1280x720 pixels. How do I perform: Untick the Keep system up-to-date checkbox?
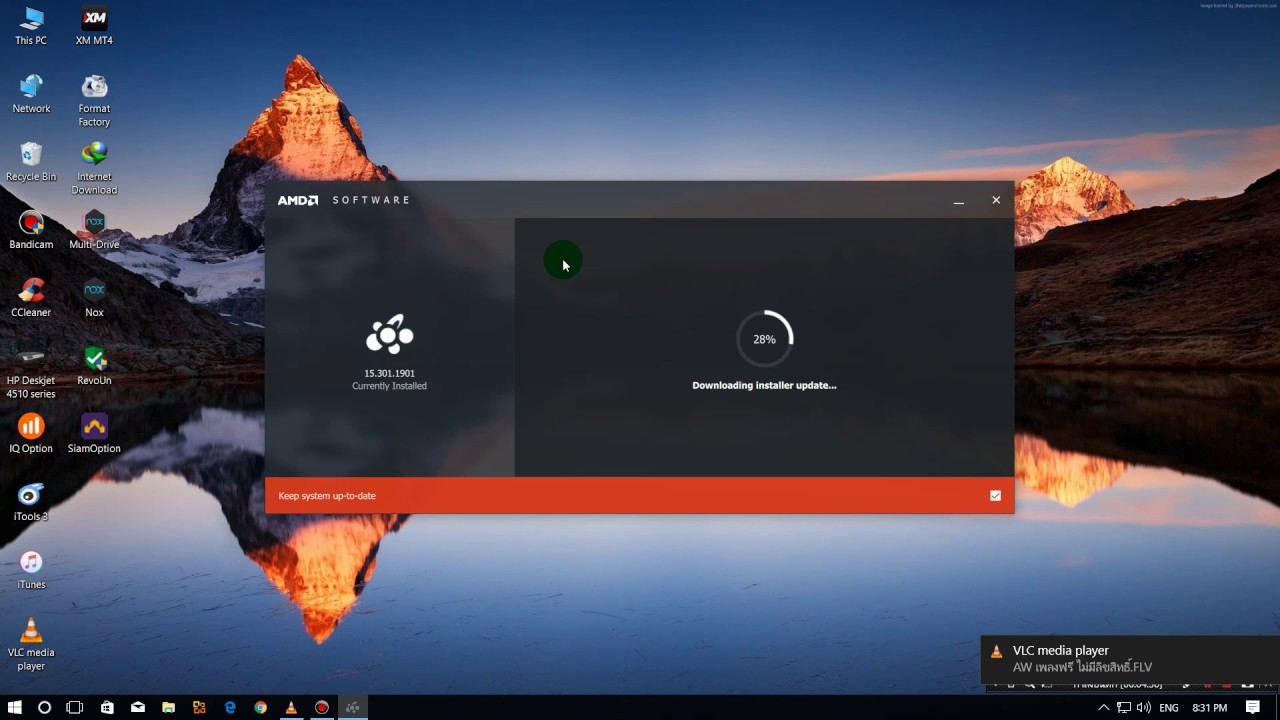pyautogui.click(x=995, y=496)
